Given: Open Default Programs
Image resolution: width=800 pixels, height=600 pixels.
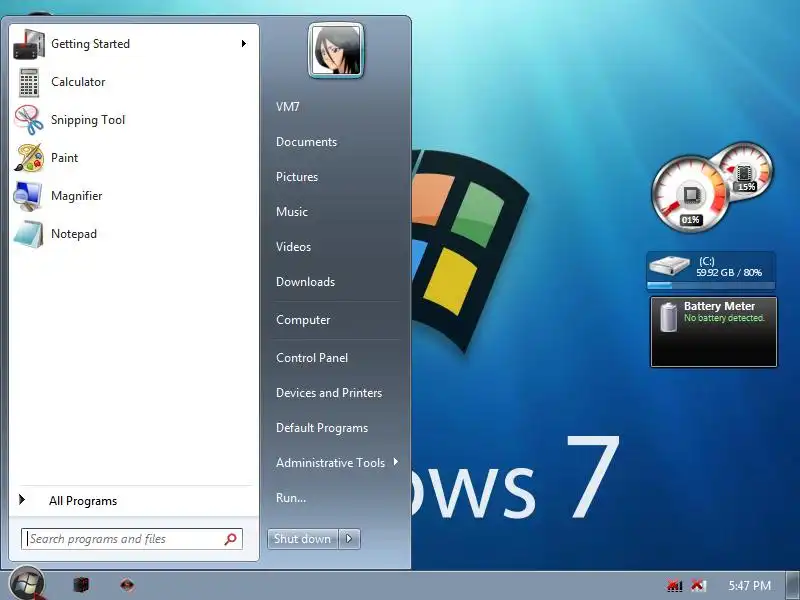Looking at the screenshot, I should (322, 428).
